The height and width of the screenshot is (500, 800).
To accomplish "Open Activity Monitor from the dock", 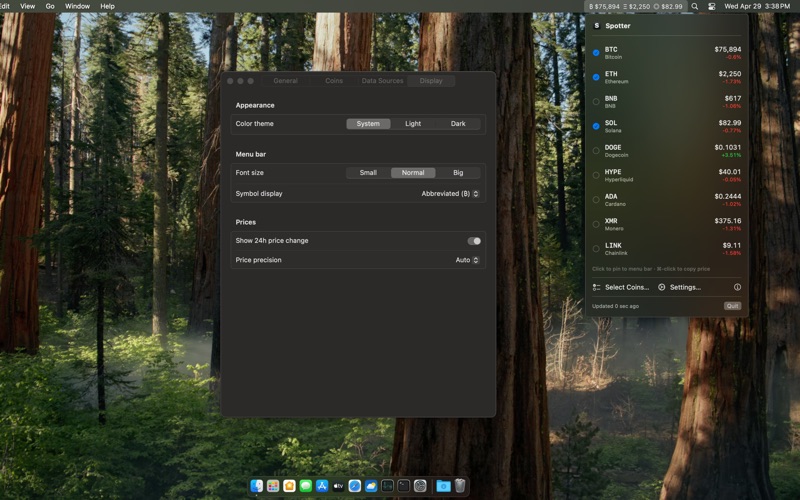I will coord(387,486).
